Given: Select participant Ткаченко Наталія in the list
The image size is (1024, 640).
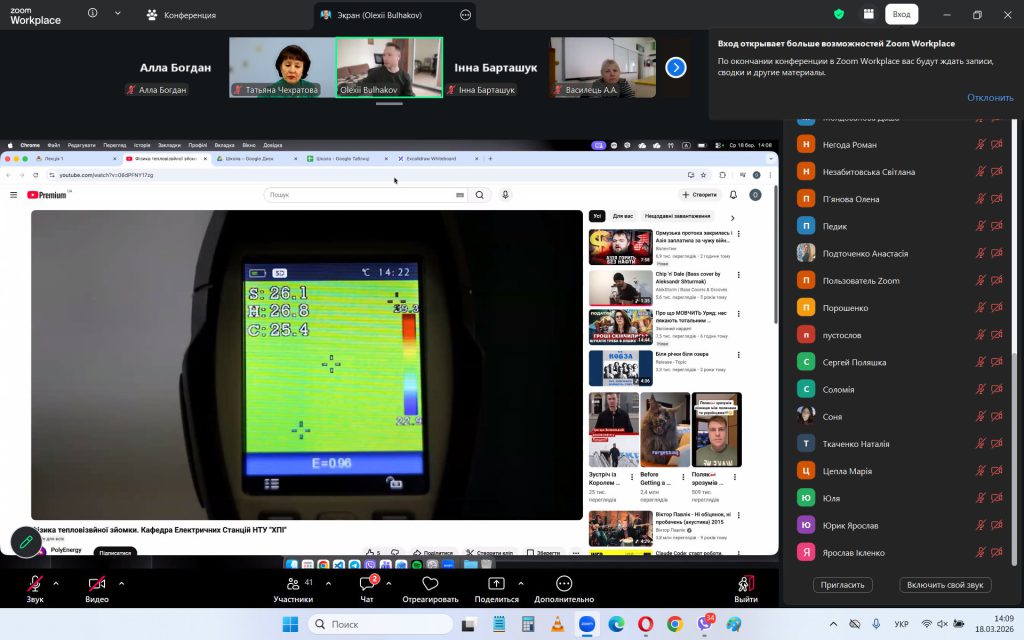Looking at the screenshot, I should (x=901, y=444).
